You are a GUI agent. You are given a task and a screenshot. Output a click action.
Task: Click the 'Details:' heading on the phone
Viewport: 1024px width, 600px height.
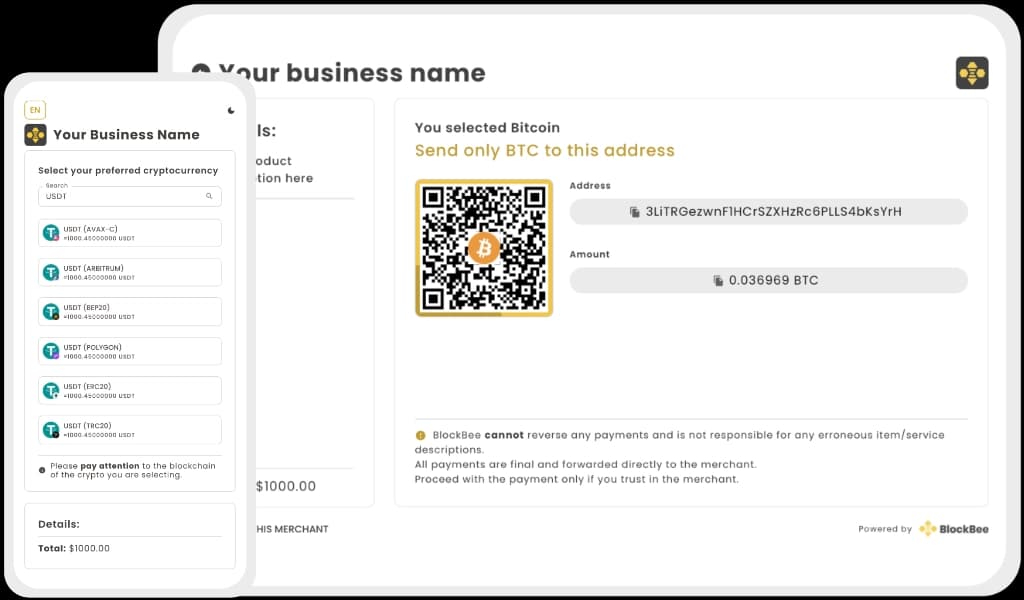tap(59, 524)
